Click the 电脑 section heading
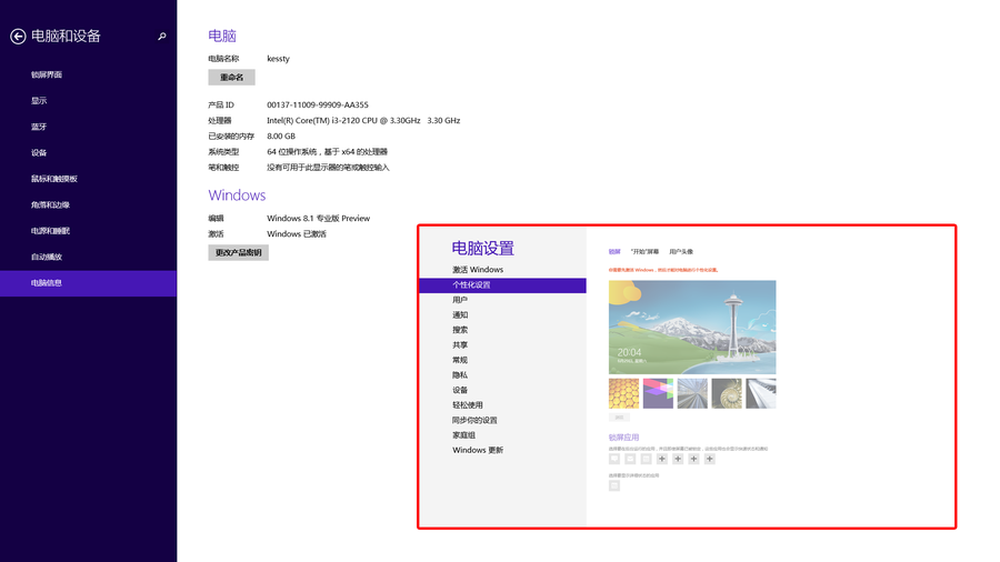 pyautogui.click(x=222, y=36)
